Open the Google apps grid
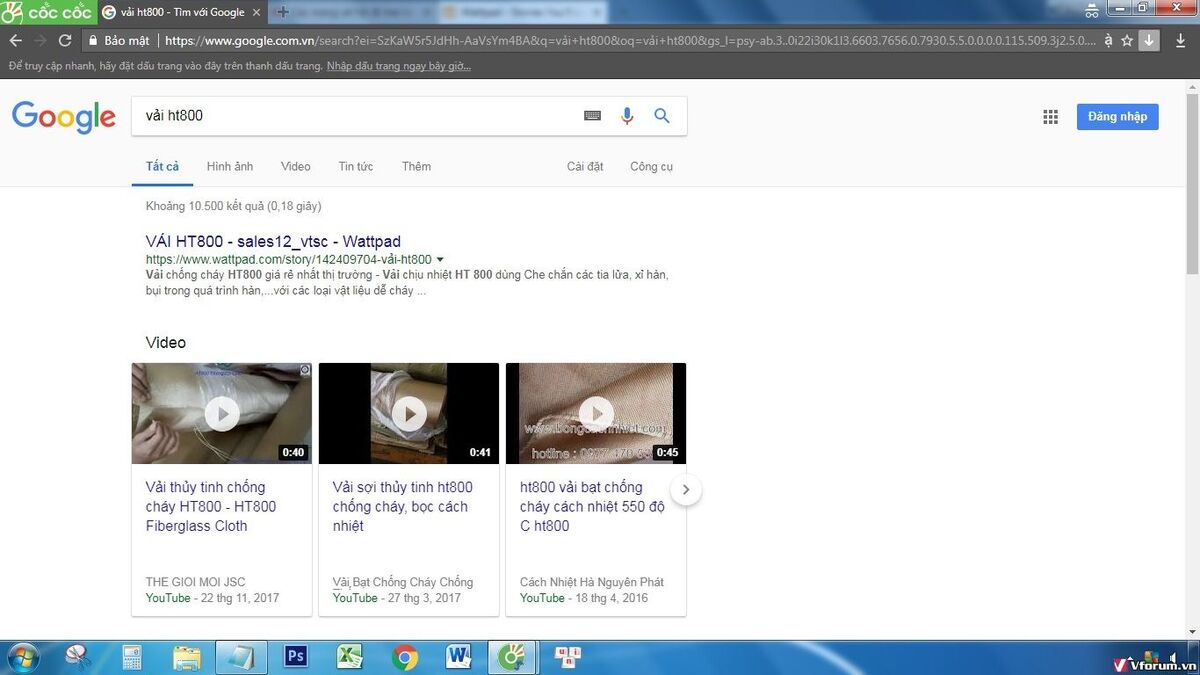This screenshot has height=675, width=1200. click(x=1050, y=117)
